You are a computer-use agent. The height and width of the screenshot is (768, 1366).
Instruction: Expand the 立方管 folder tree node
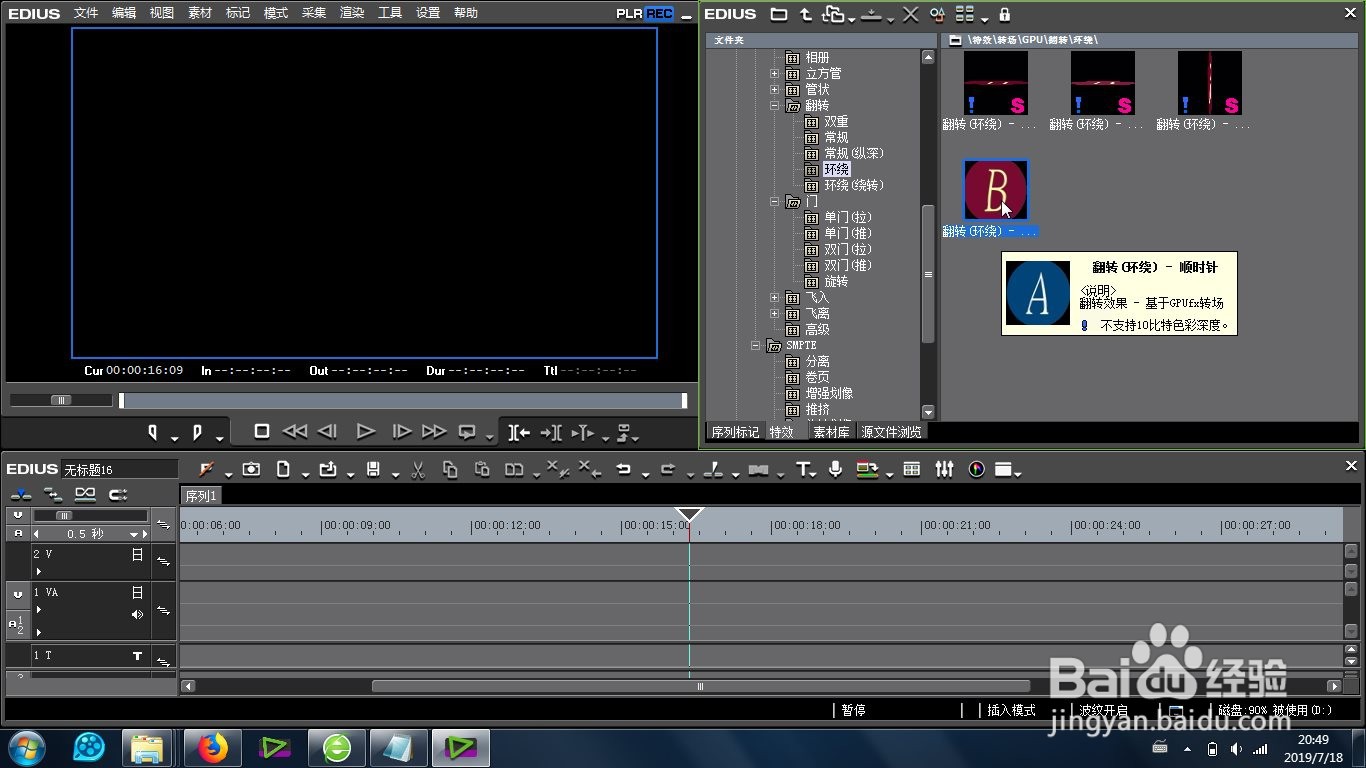coord(774,74)
